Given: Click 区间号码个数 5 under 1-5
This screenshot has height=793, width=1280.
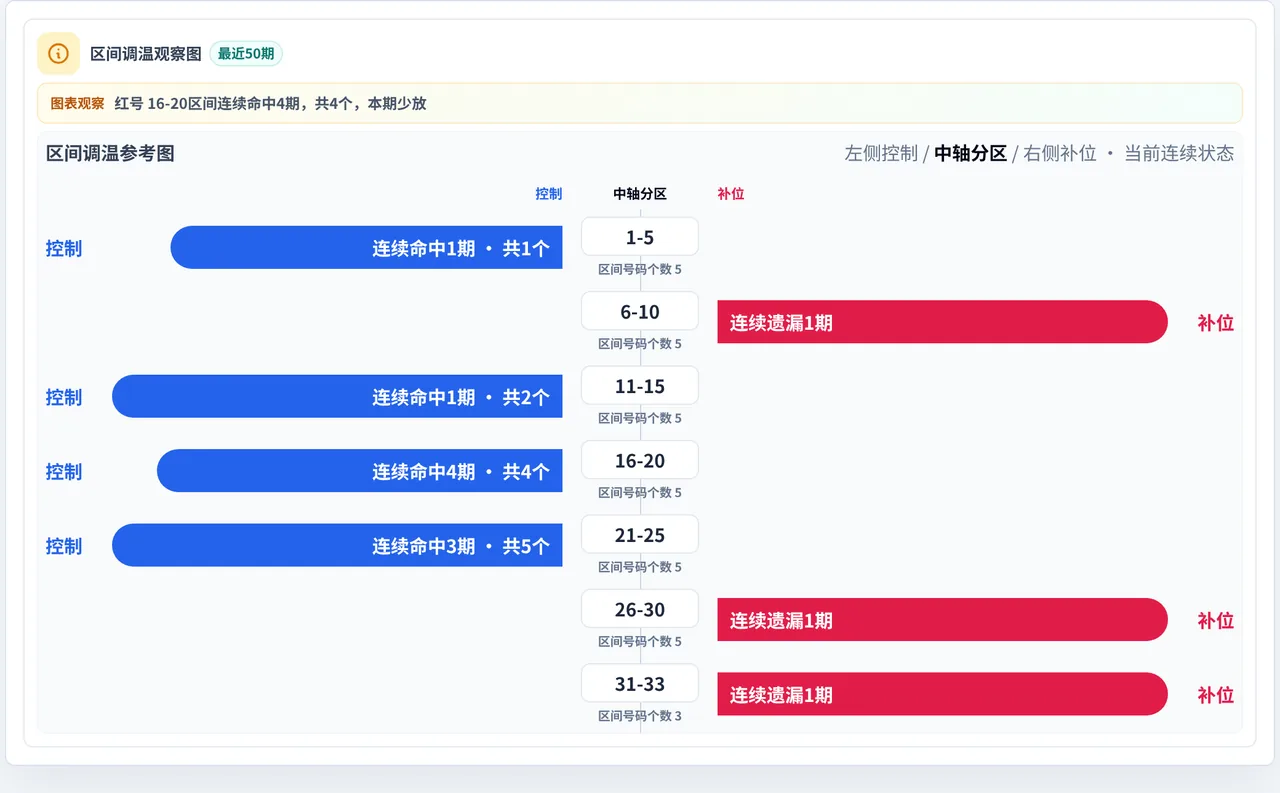Looking at the screenshot, I should 640,269.
